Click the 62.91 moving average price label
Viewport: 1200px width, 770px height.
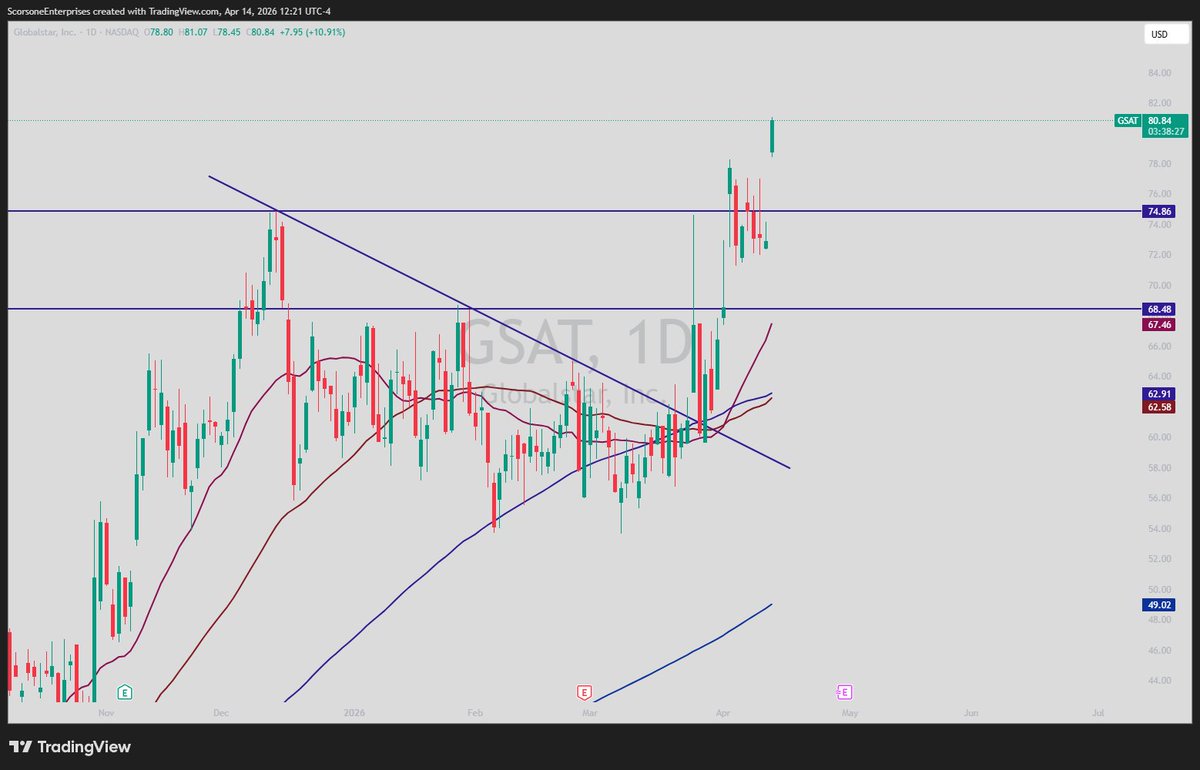click(x=1160, y=394)
